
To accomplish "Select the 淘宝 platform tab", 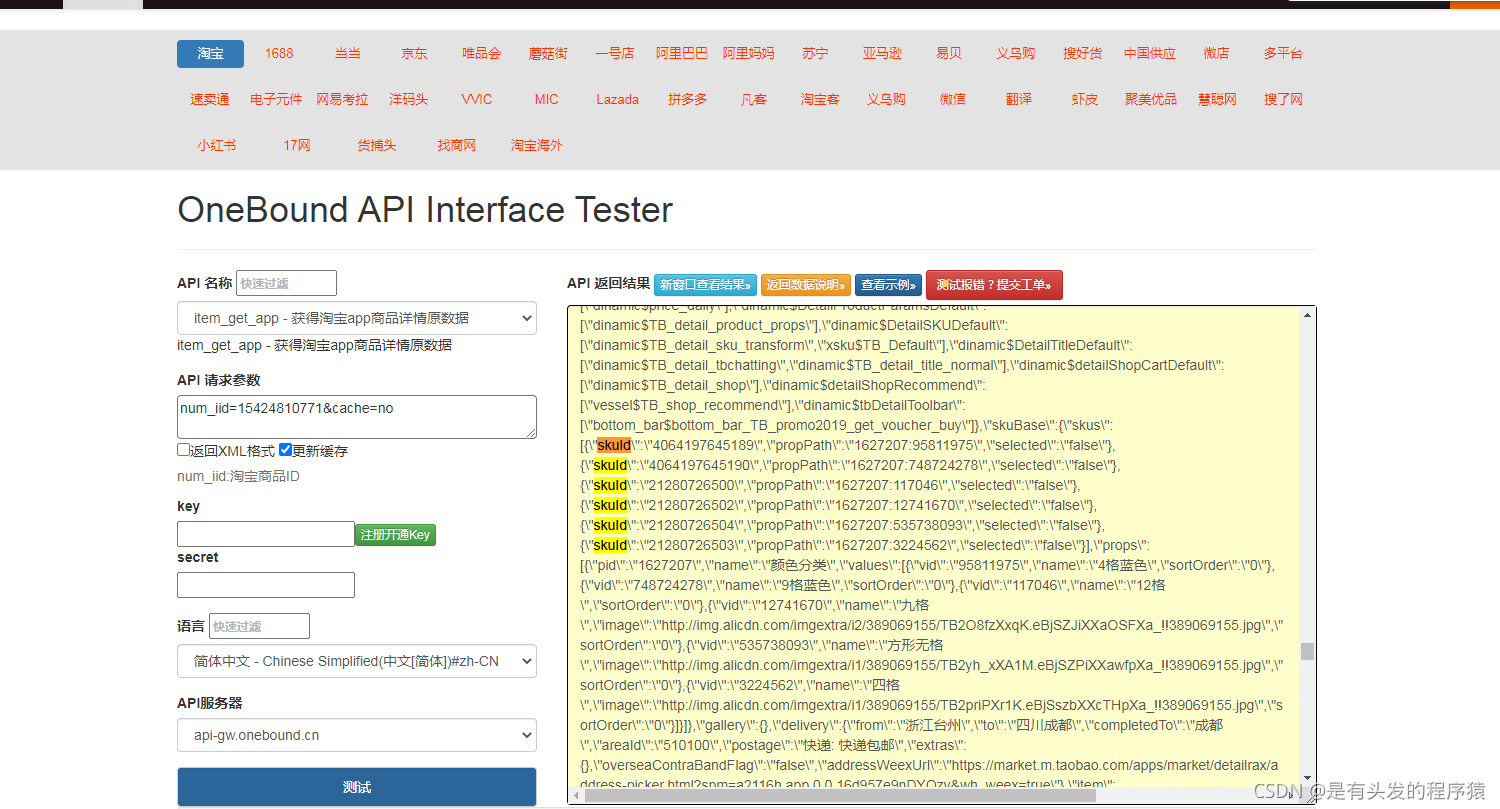I will click(210, 54).
